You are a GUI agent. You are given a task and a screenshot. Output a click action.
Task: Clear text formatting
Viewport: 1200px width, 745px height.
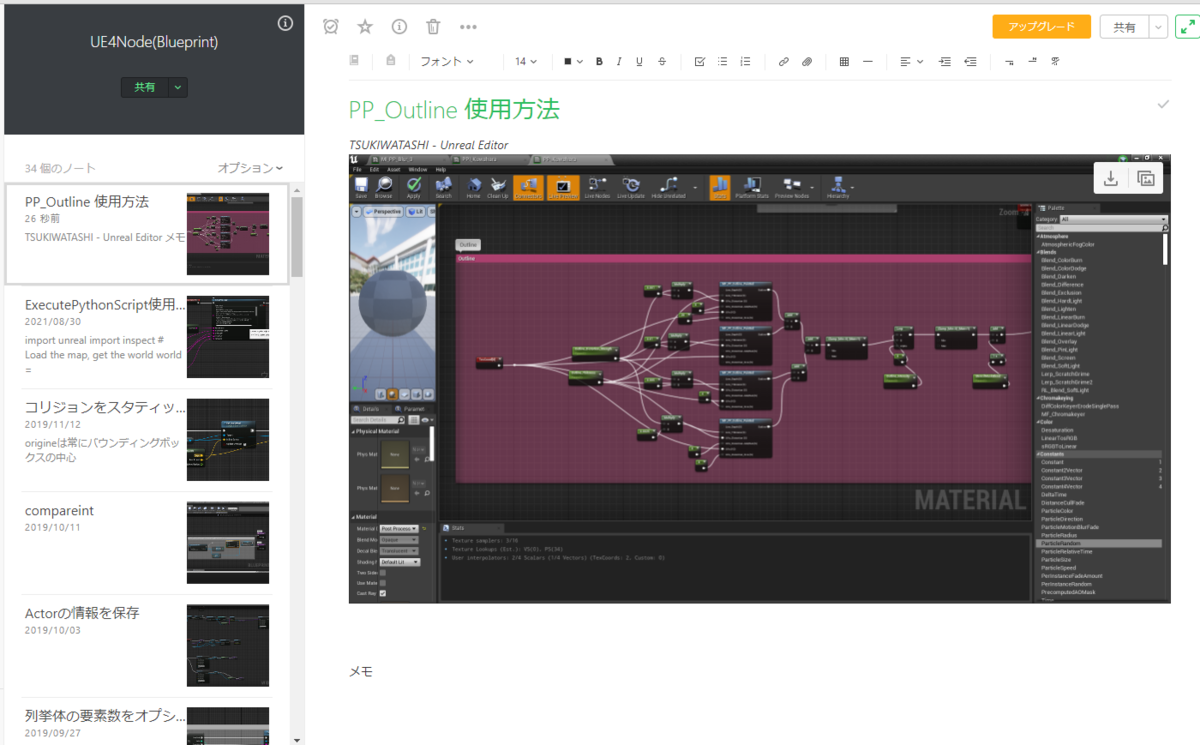pyautogui.click(x=1055, y=62)
